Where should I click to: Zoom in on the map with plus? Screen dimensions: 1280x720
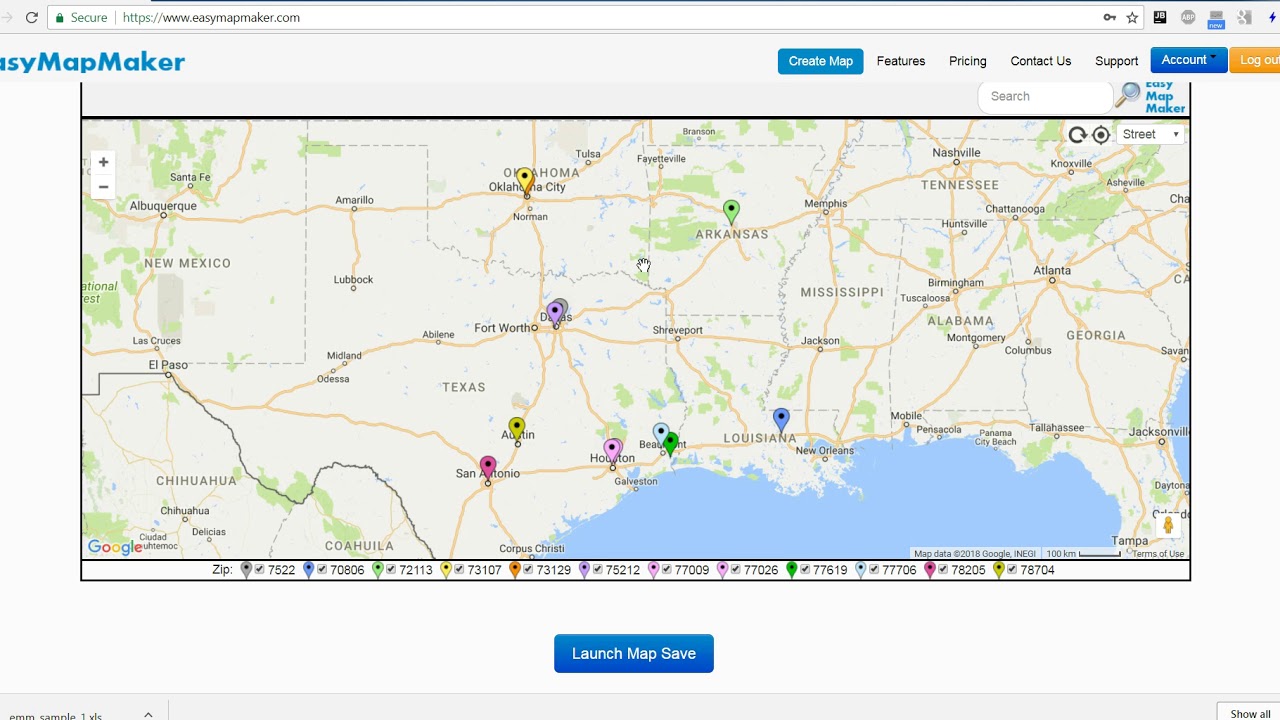click(103, 162)
